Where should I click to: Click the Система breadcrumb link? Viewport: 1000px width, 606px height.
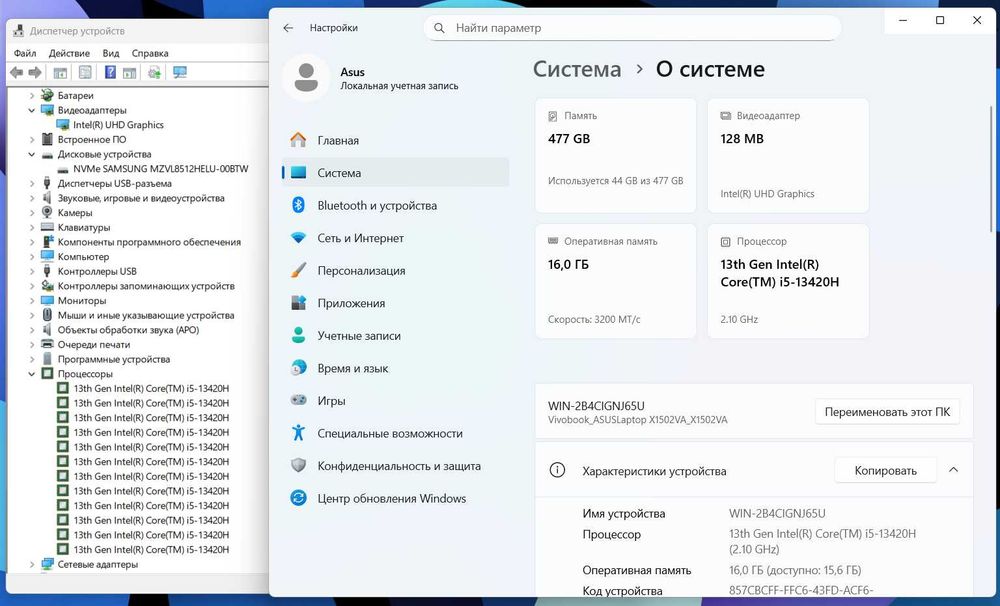(577, 69)
